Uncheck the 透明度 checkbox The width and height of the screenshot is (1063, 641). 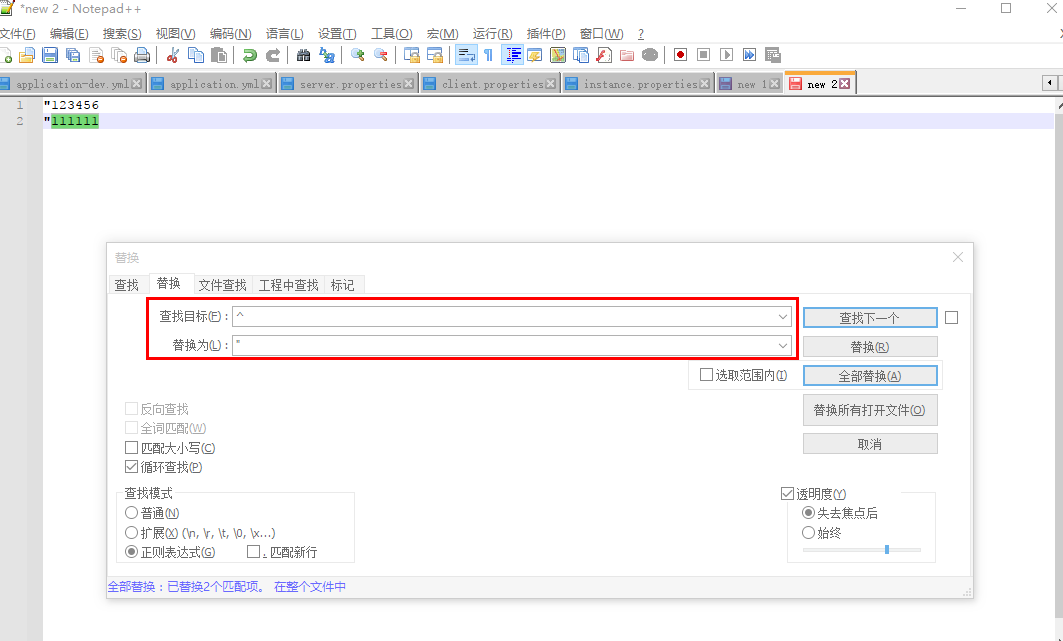pos(787,494)
